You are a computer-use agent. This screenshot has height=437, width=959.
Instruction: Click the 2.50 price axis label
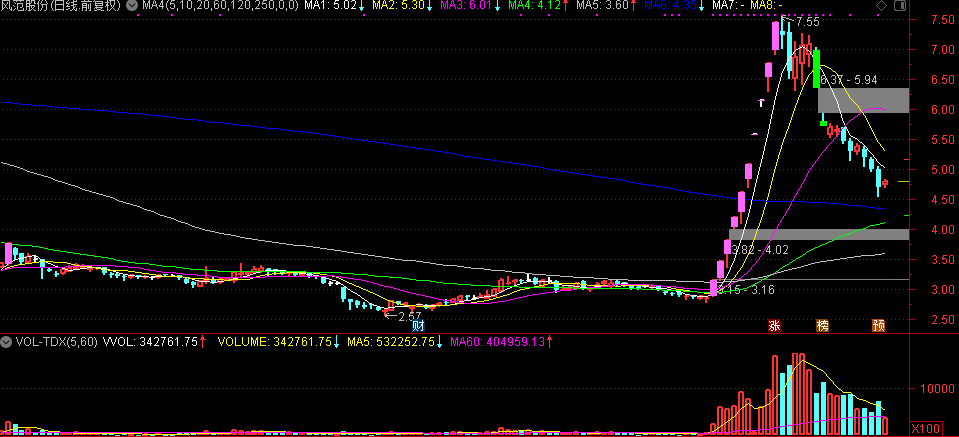point(942,320)
